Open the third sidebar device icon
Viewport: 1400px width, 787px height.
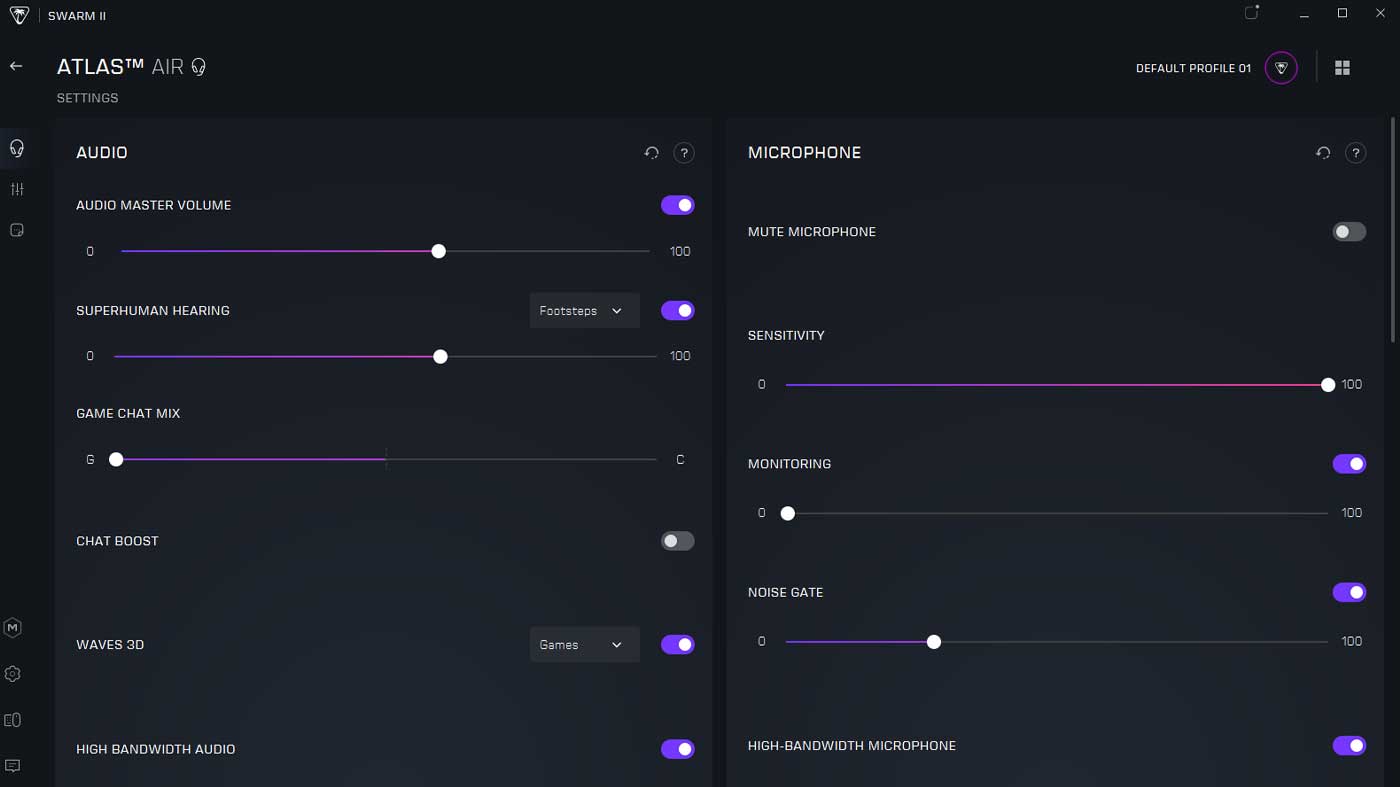click(16, 230)
